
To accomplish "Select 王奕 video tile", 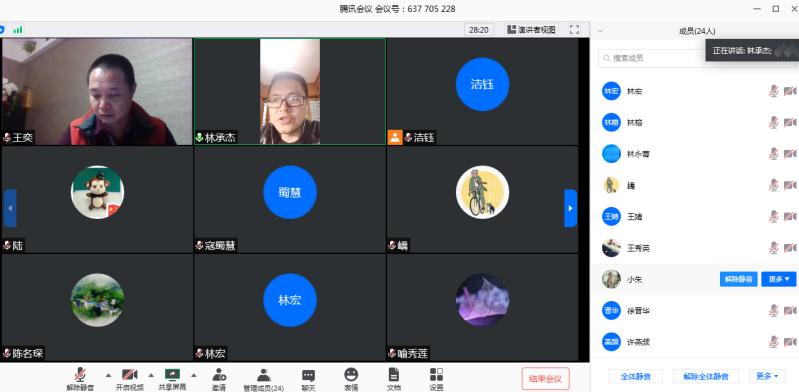I will [x=97, y=92].
